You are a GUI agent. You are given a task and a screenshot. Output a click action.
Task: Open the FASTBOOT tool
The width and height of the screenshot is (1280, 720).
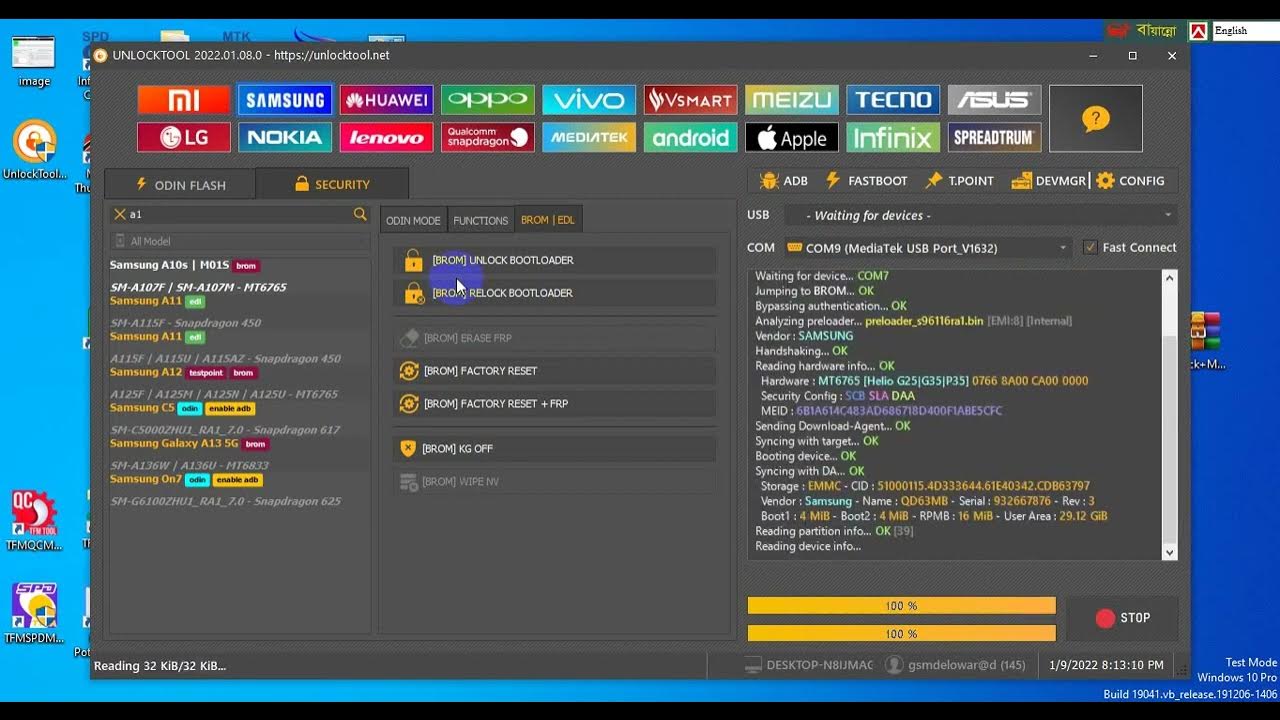click(x=866, y=181)
